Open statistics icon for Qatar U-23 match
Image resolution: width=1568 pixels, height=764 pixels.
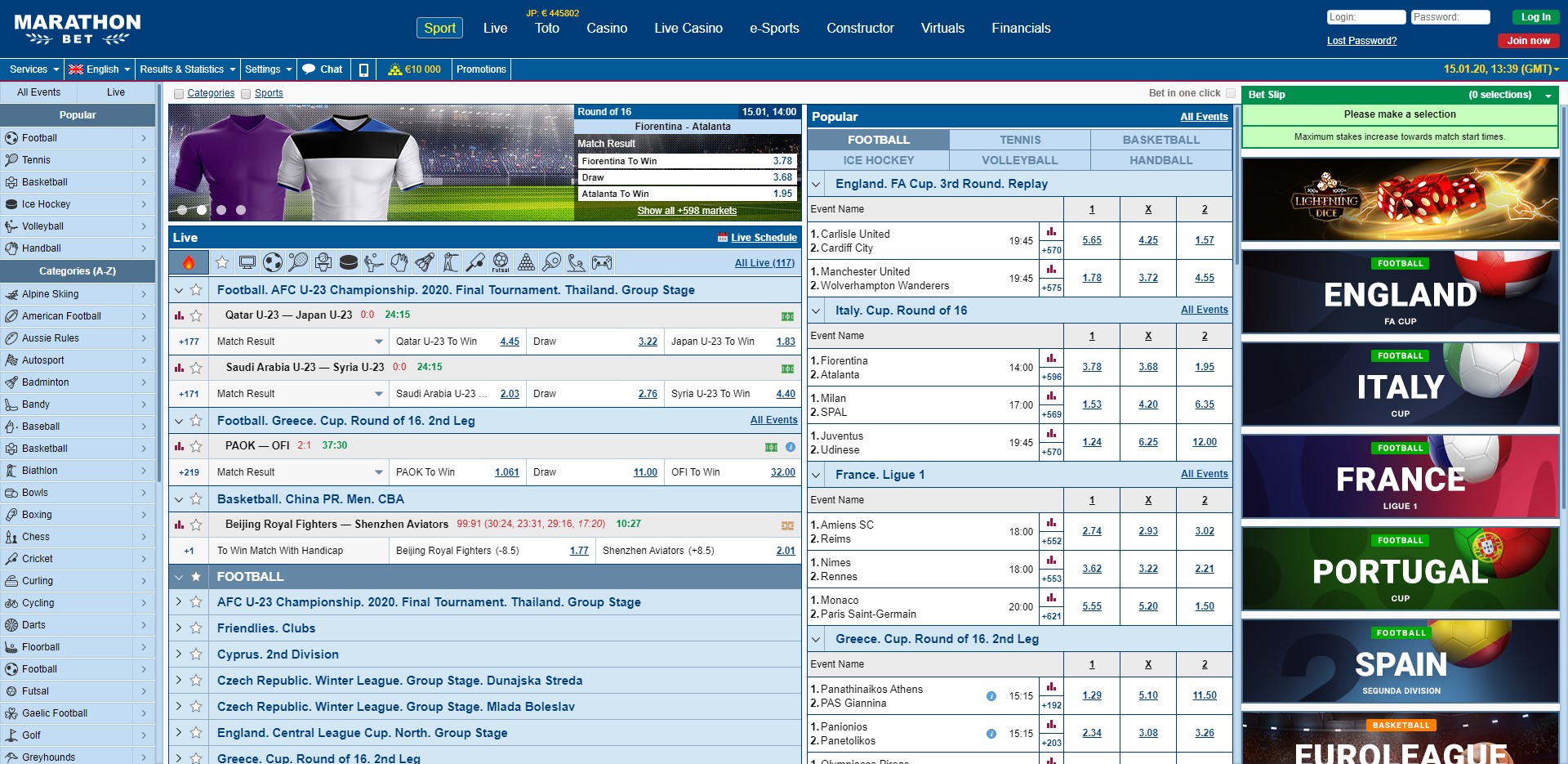coord(179,315)
